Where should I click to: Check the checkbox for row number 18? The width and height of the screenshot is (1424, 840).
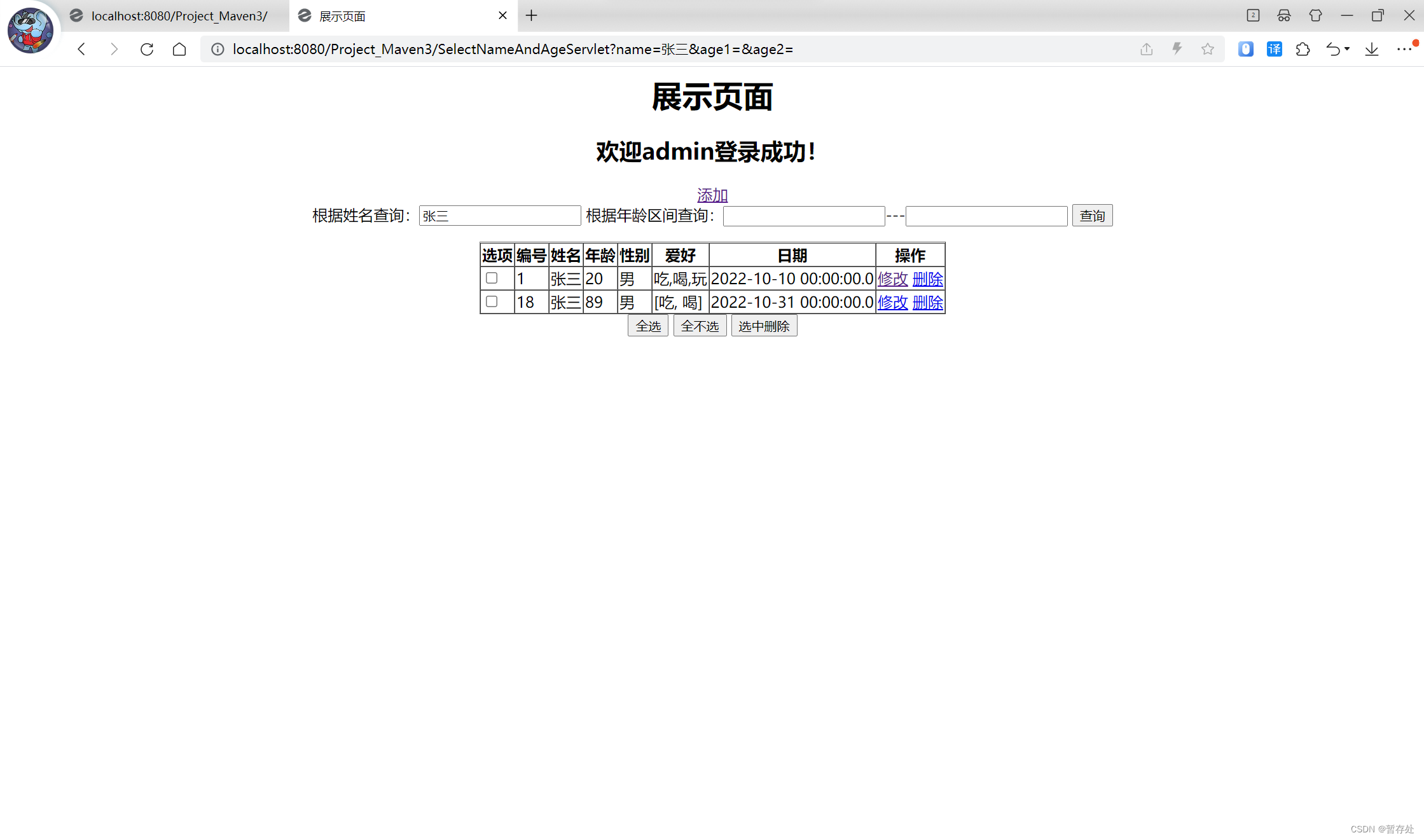point(492,301)
